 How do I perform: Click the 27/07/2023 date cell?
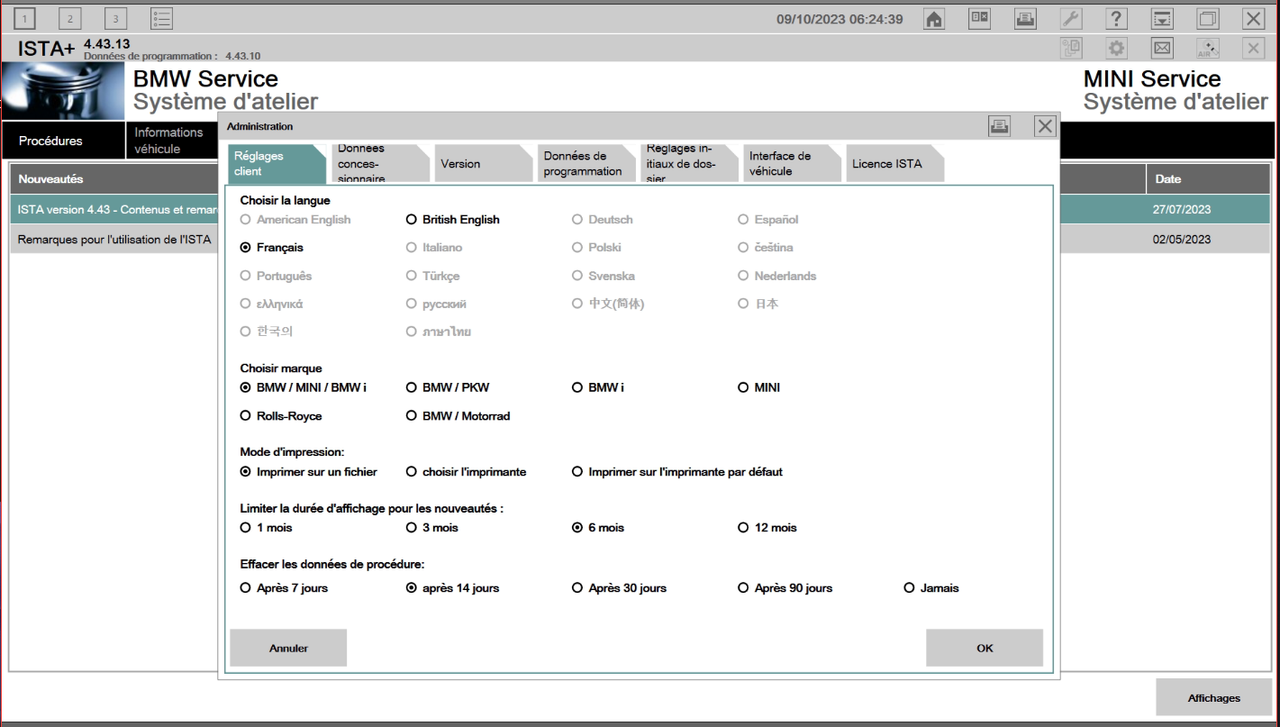1182,209
